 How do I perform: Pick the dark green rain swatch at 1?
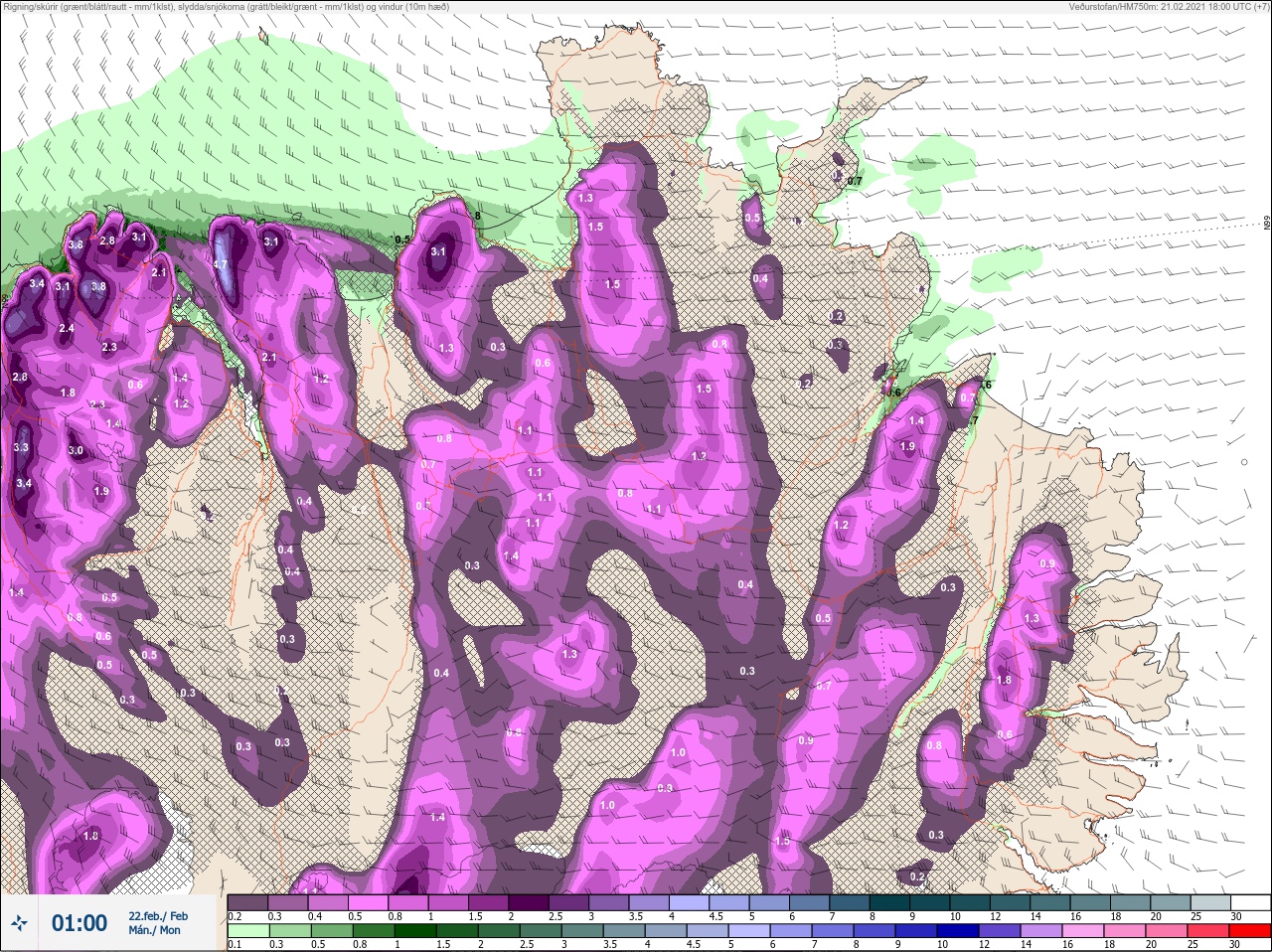413,932
